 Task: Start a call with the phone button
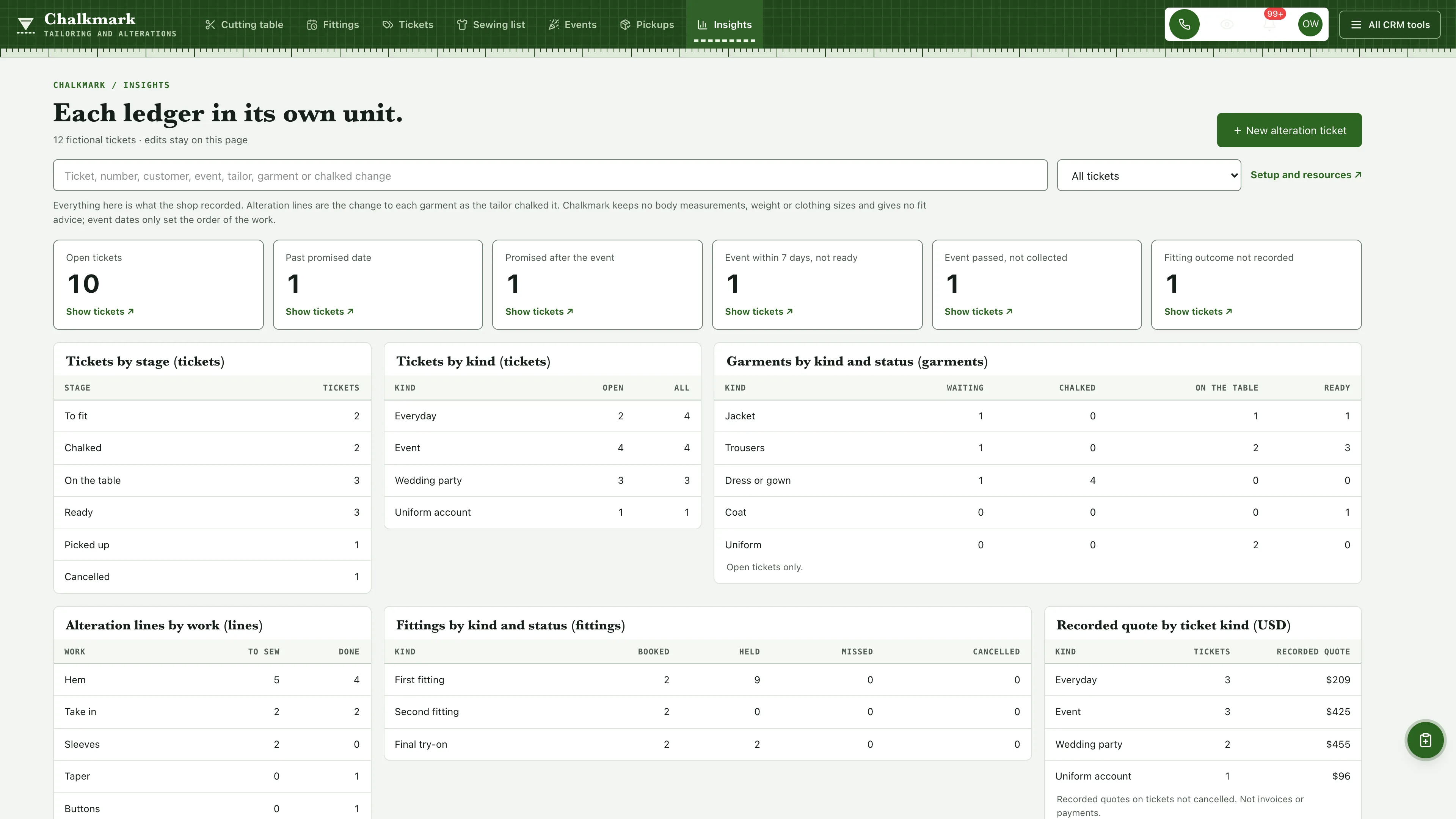(x=1184, y=24)
